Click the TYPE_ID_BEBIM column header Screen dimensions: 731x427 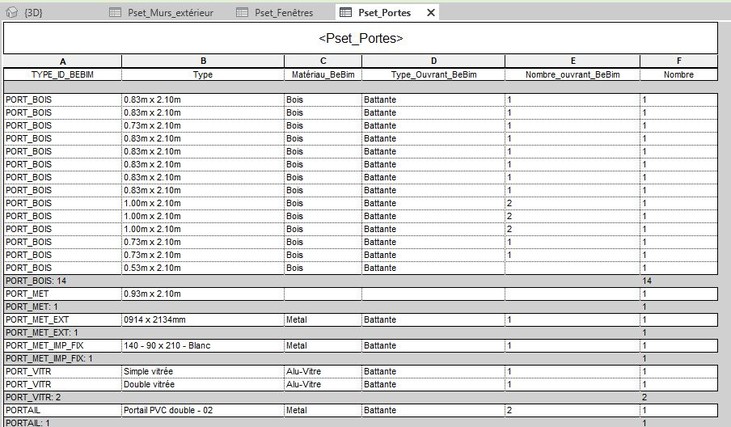coord(63,74)
